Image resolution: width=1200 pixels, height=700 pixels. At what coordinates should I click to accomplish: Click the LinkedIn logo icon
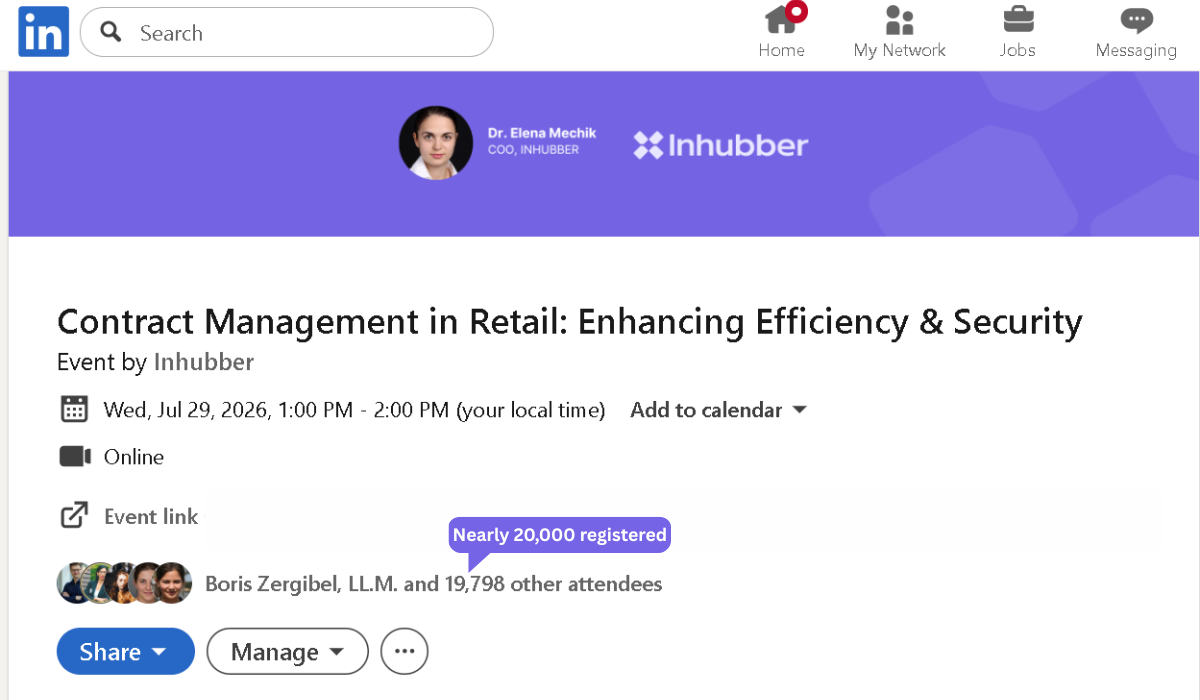click(x=43, y=32)
